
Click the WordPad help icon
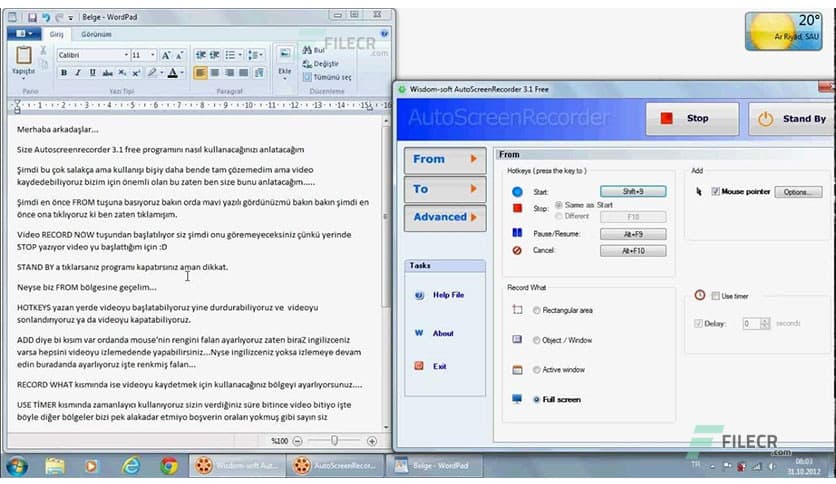click(x=384, y=34)
